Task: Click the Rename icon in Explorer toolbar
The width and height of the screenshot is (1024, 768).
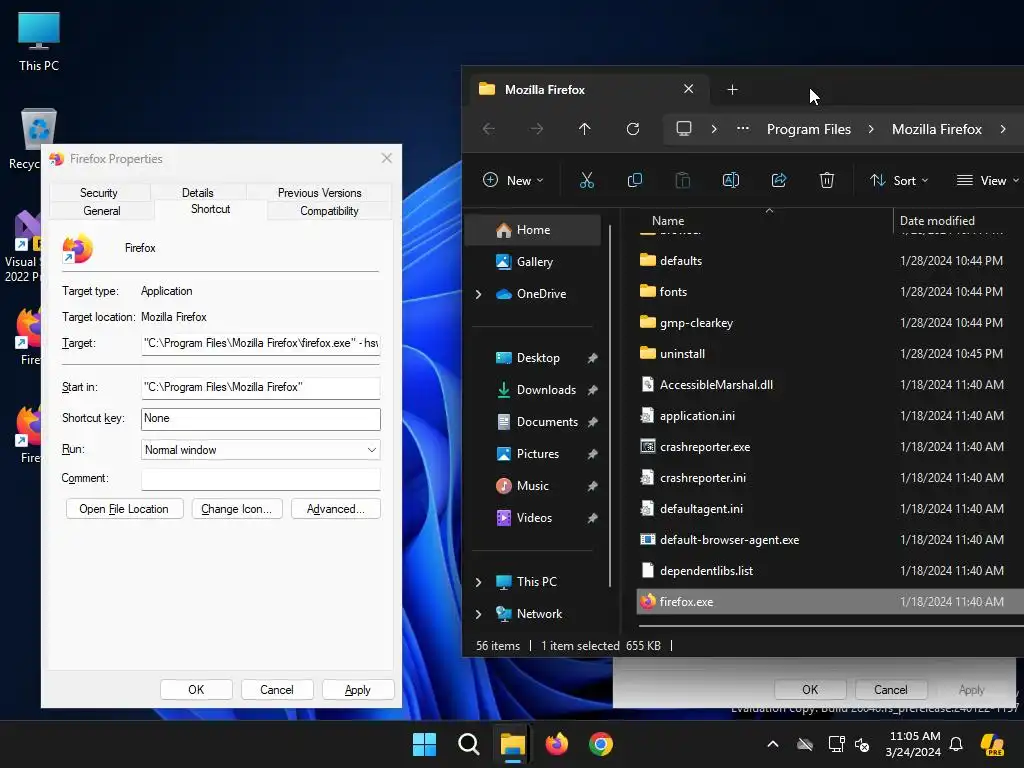Action: point(731,180)
